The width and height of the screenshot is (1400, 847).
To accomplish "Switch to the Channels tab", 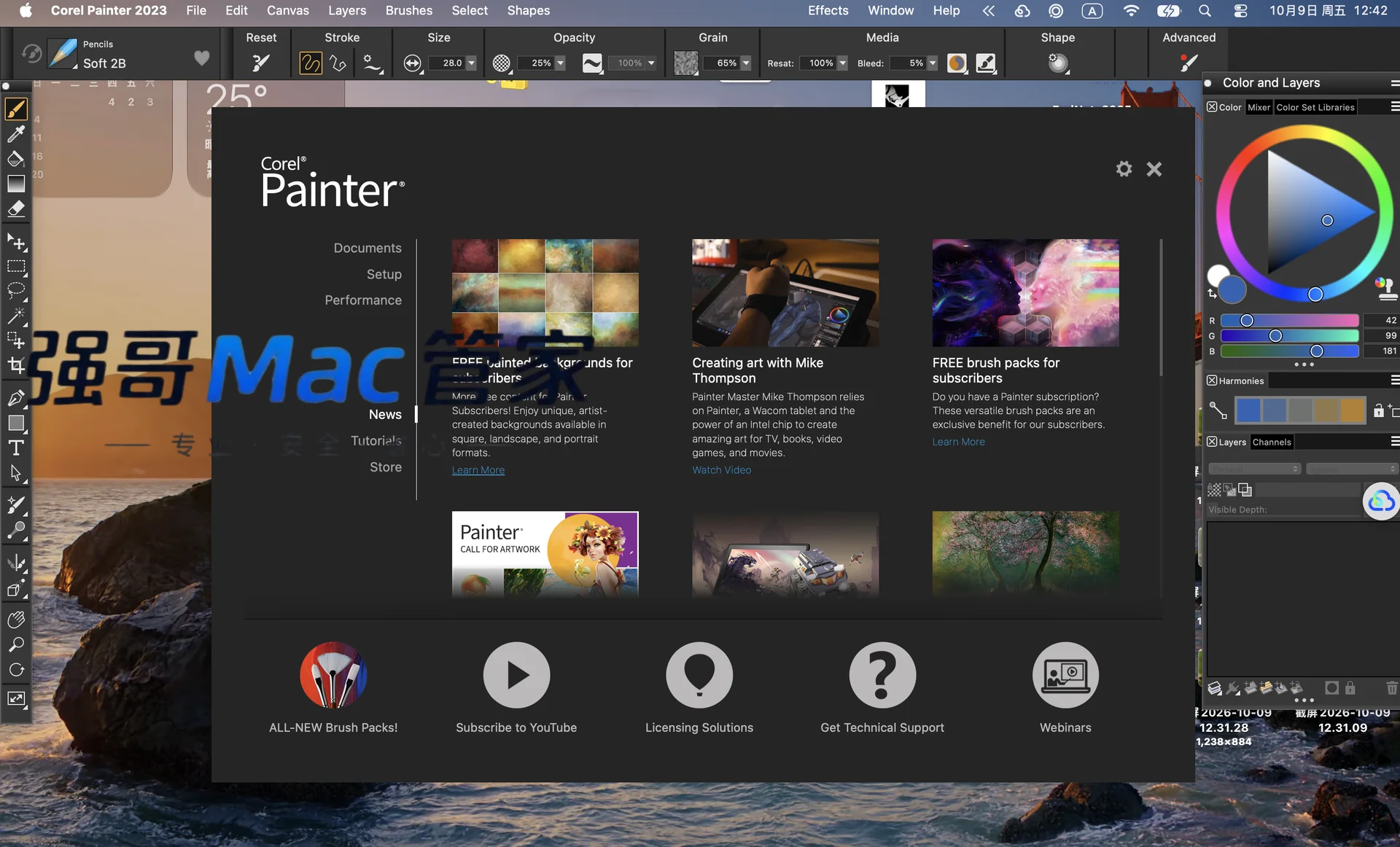I will click(1271, 442).
